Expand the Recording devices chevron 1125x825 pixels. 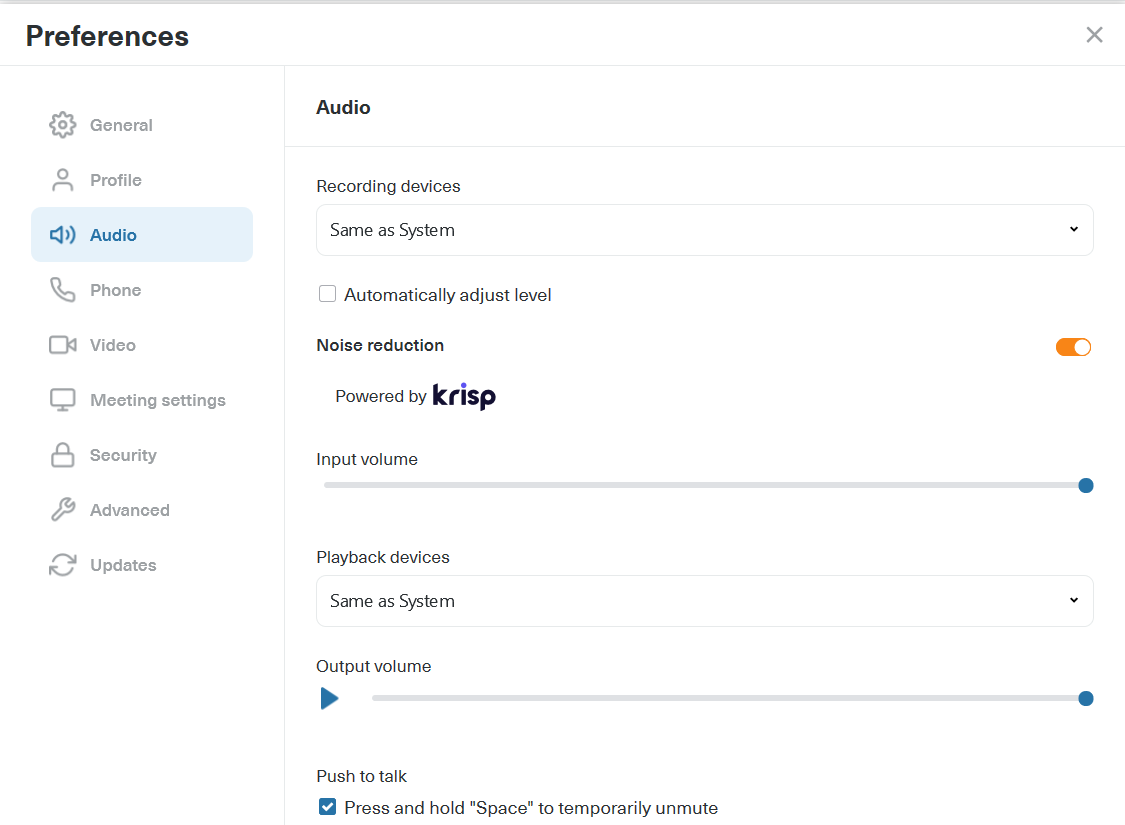pos(1074,229)
